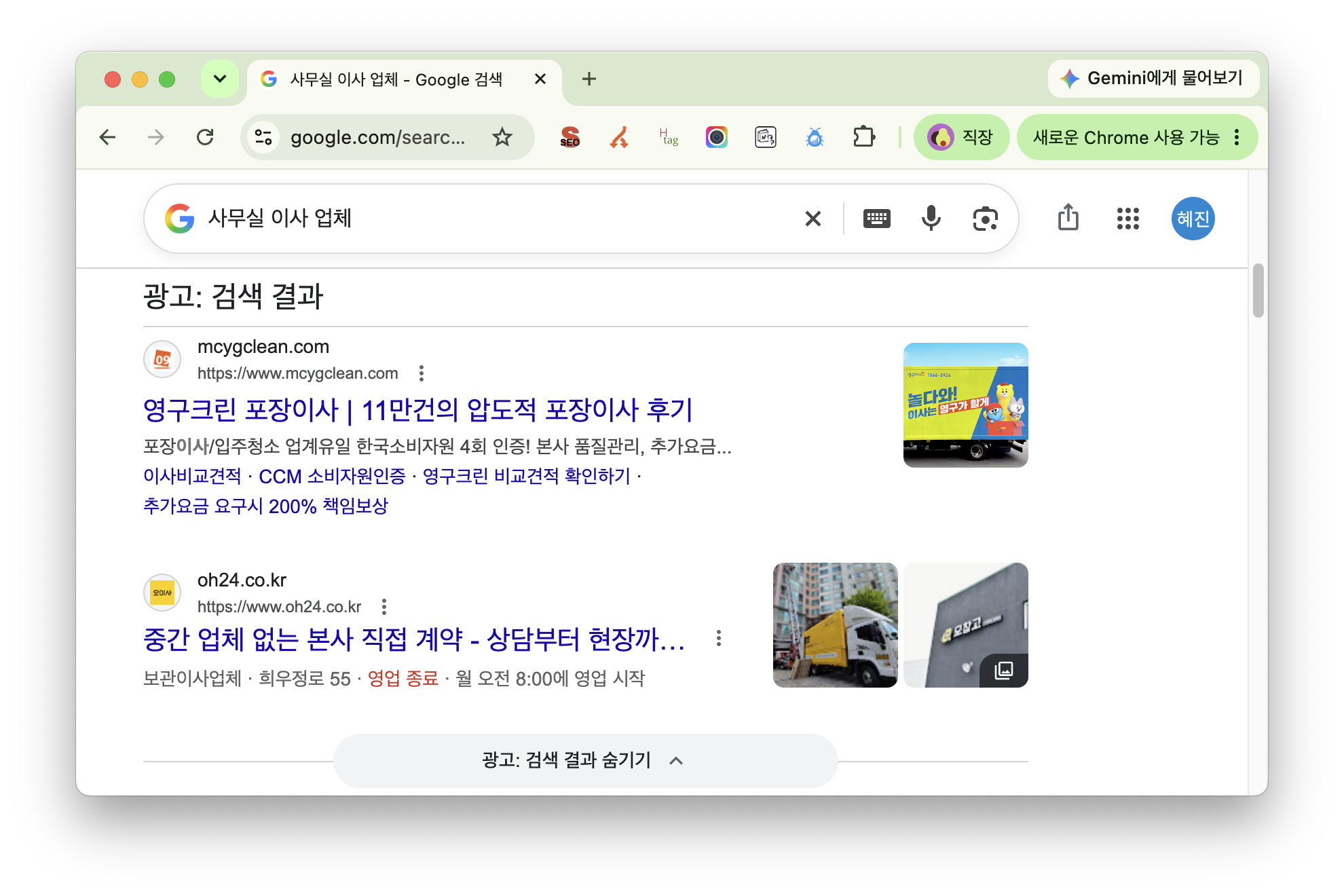Click the mcygclean.com favicon
Screen dimensions: 1344x896
pyautogui.click(x=162, y=359)
